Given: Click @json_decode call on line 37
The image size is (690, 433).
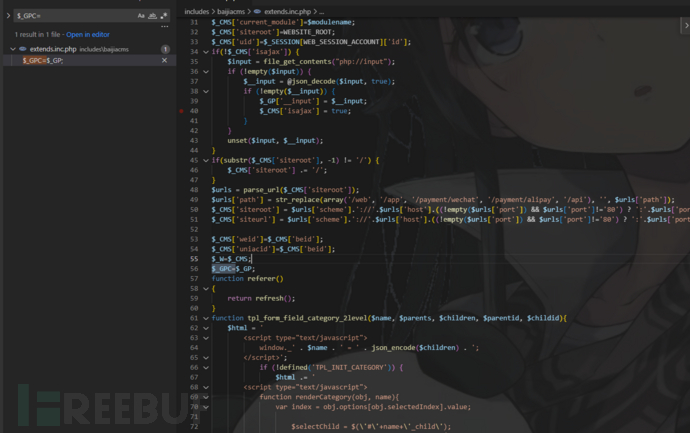Looking at the screenshot, I should (x=341, y=81).
